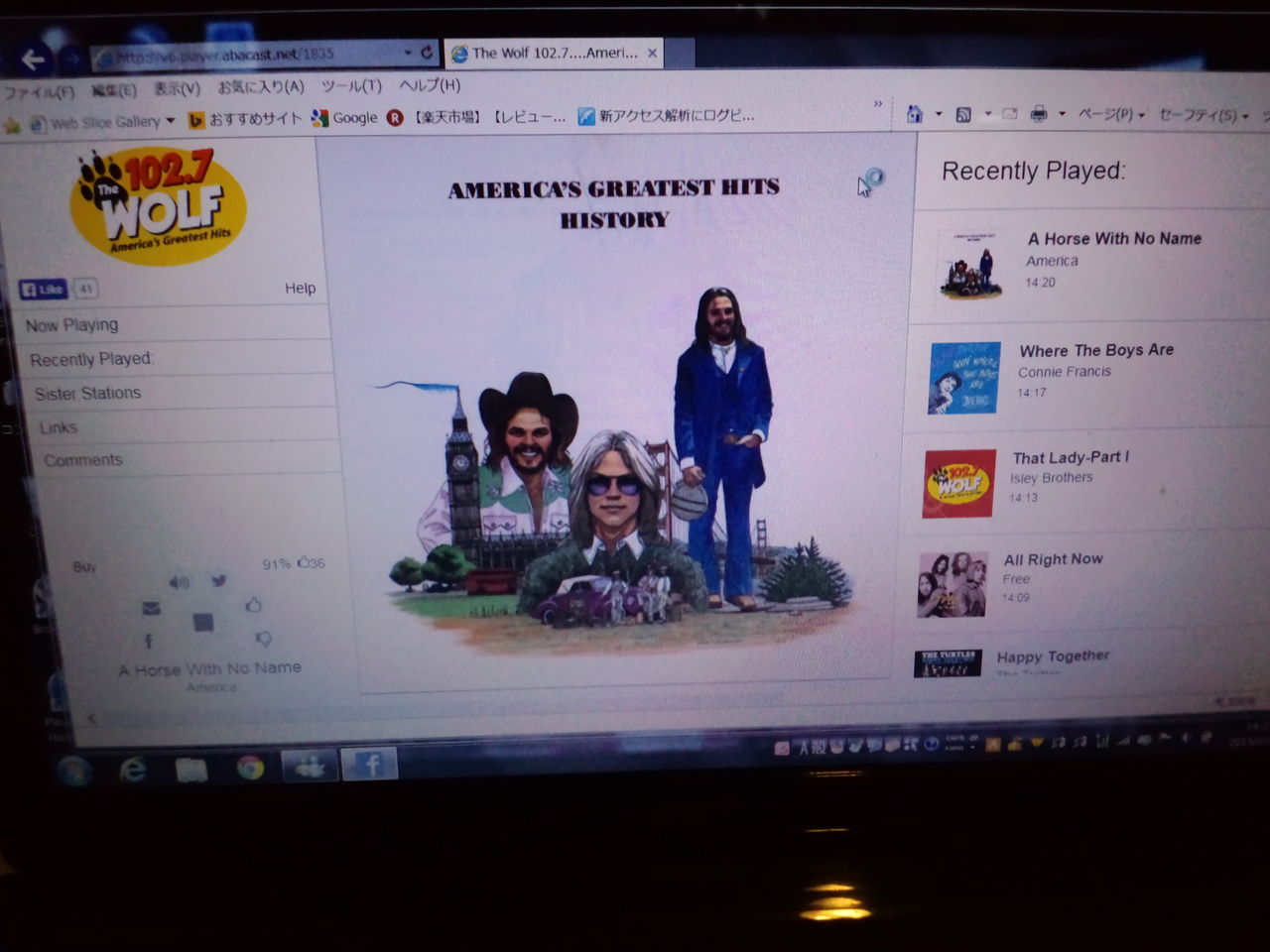1270x952 pixels.
Task: Close The Wolf 102.7 tab
Action: pos(652,53)
